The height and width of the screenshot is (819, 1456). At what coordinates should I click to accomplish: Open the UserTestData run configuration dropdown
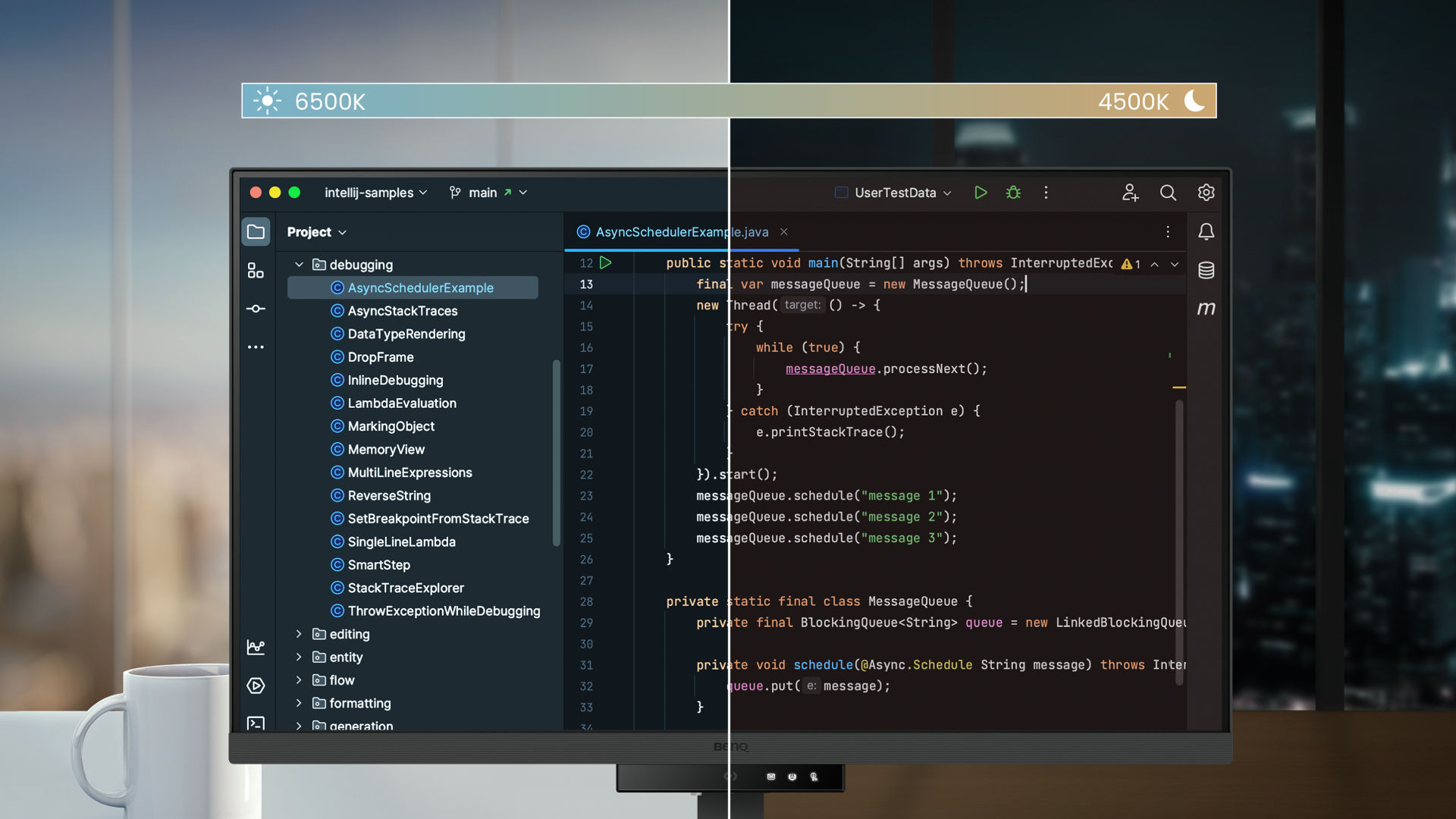tap(895, 193)
